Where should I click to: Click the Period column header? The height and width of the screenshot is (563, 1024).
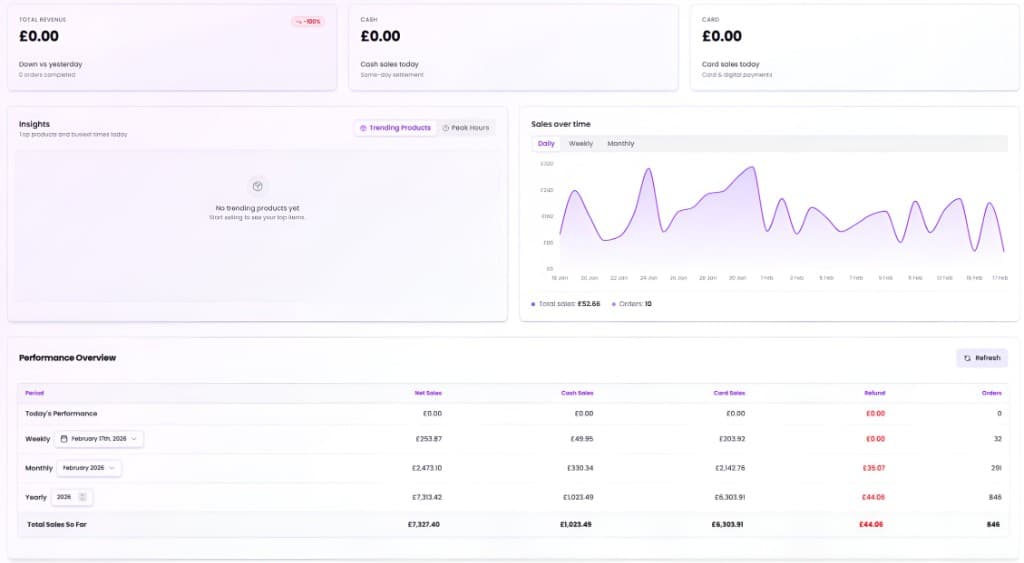[35, 393]
